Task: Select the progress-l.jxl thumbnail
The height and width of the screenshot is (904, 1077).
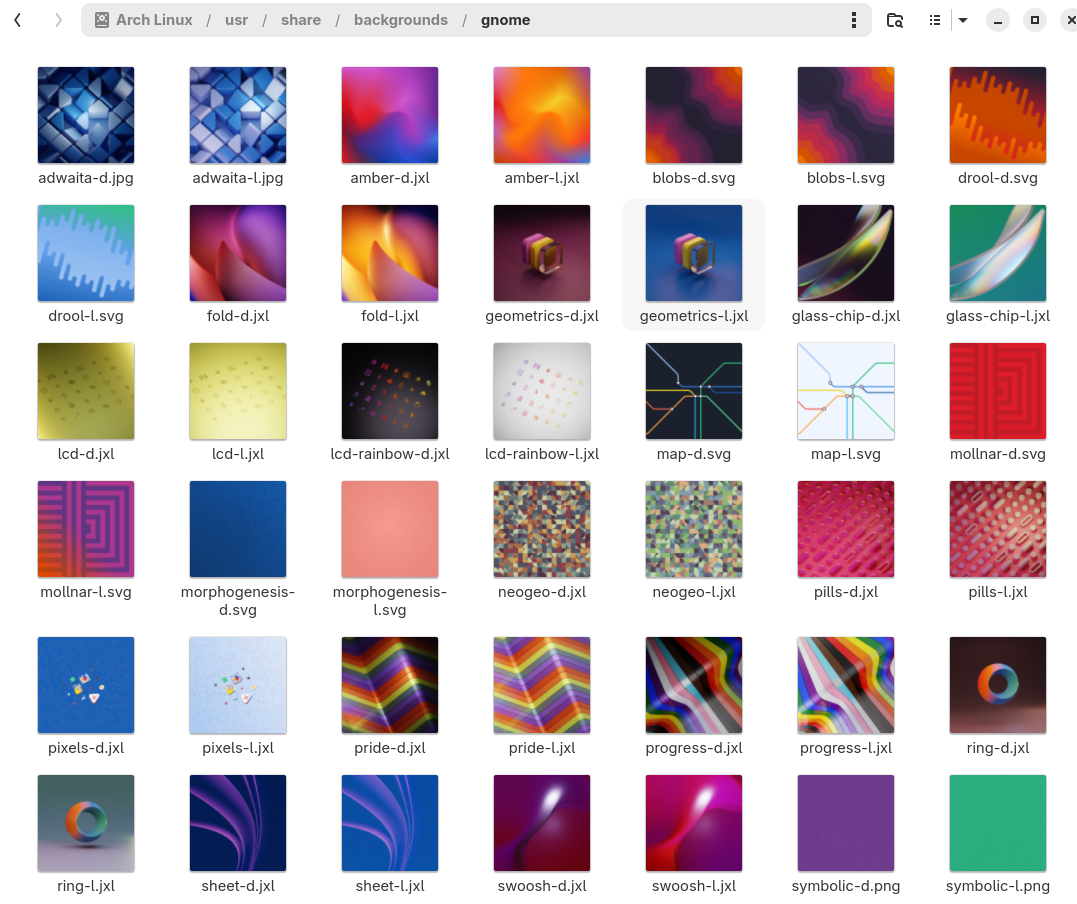Action: point(846,685)
